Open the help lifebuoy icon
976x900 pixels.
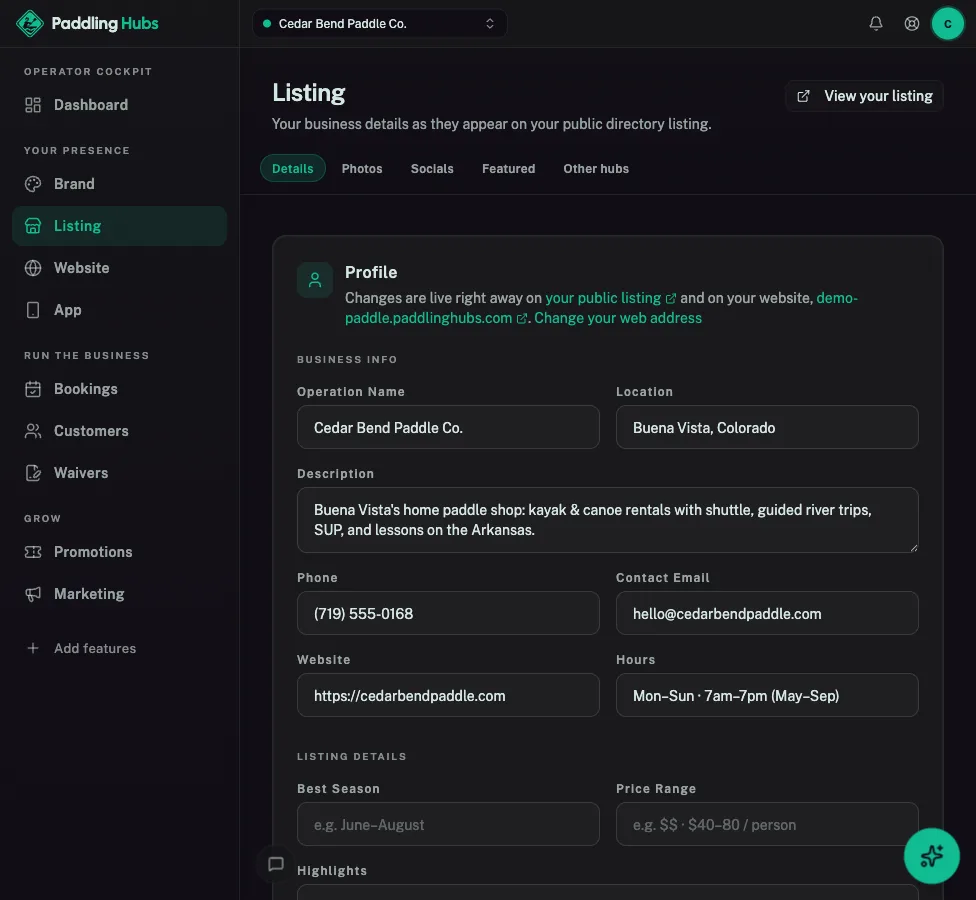point(912,24)
